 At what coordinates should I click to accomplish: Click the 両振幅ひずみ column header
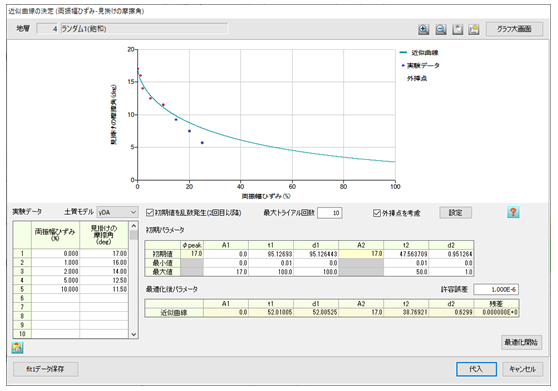coord(55,235)
